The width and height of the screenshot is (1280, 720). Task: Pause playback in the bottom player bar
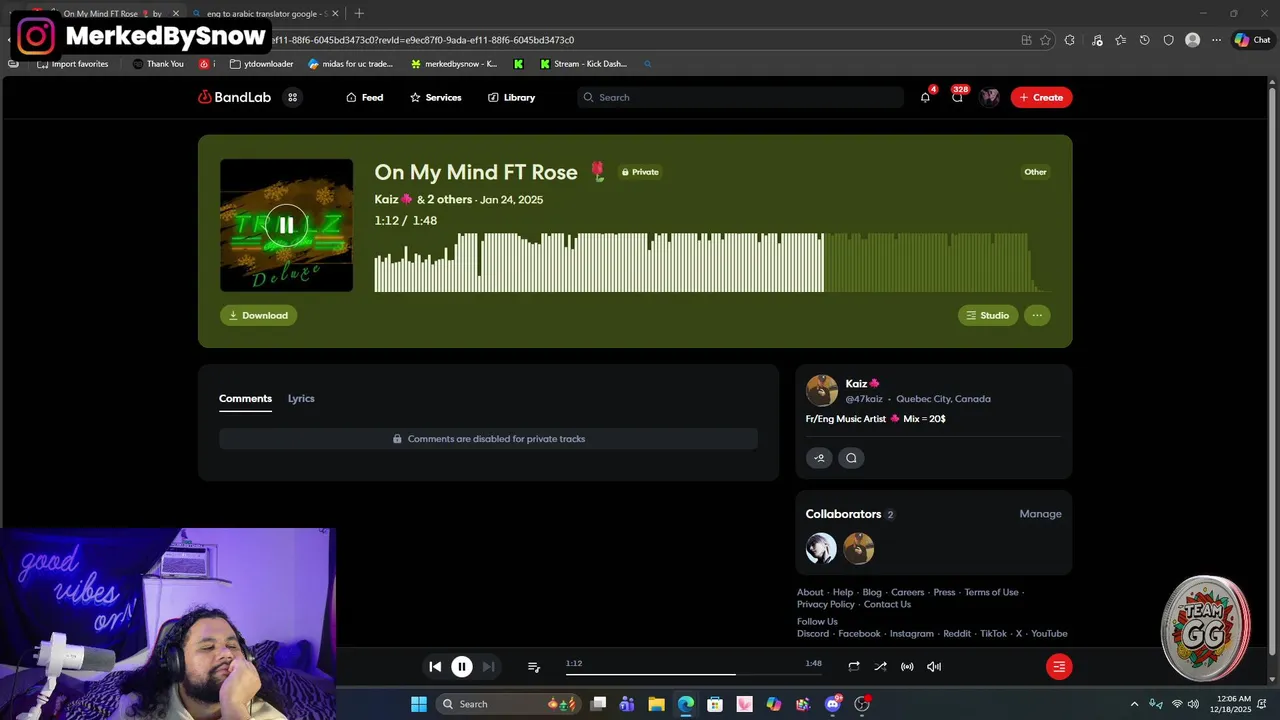462,667
